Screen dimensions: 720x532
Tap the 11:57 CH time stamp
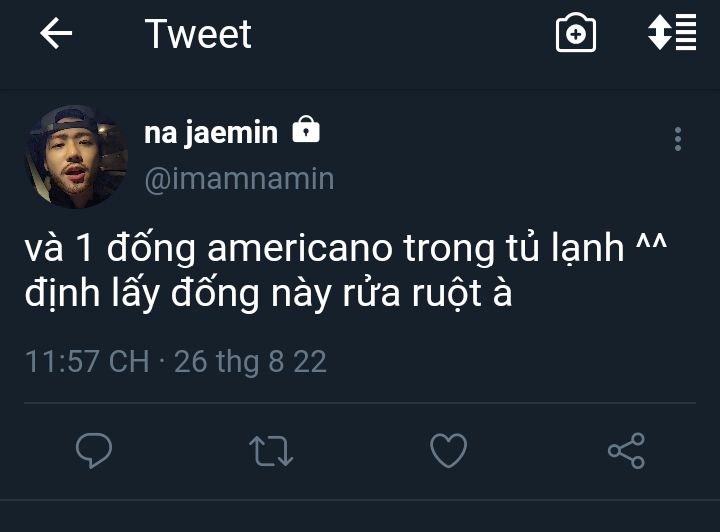click(87, 362)
